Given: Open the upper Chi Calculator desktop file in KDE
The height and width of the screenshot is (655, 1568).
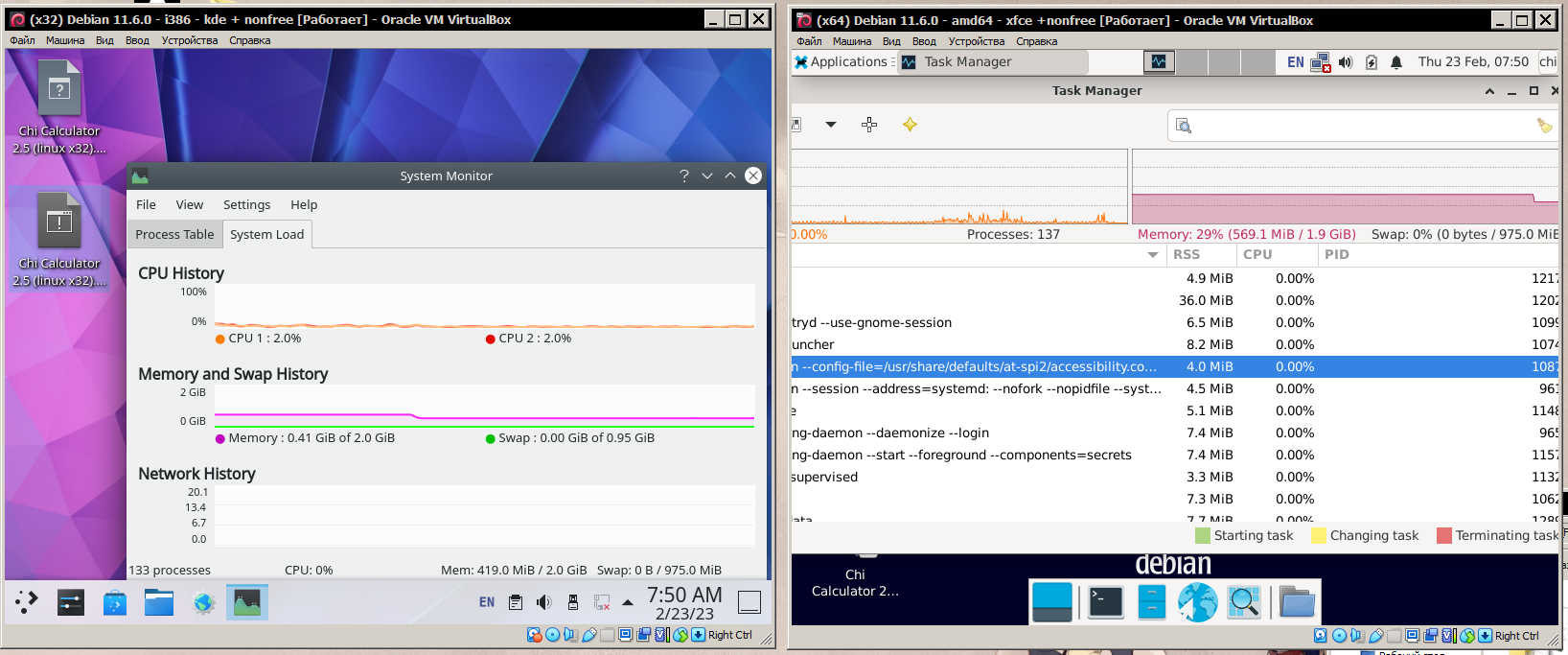Looking at the screenshot, I should (59, 105).
